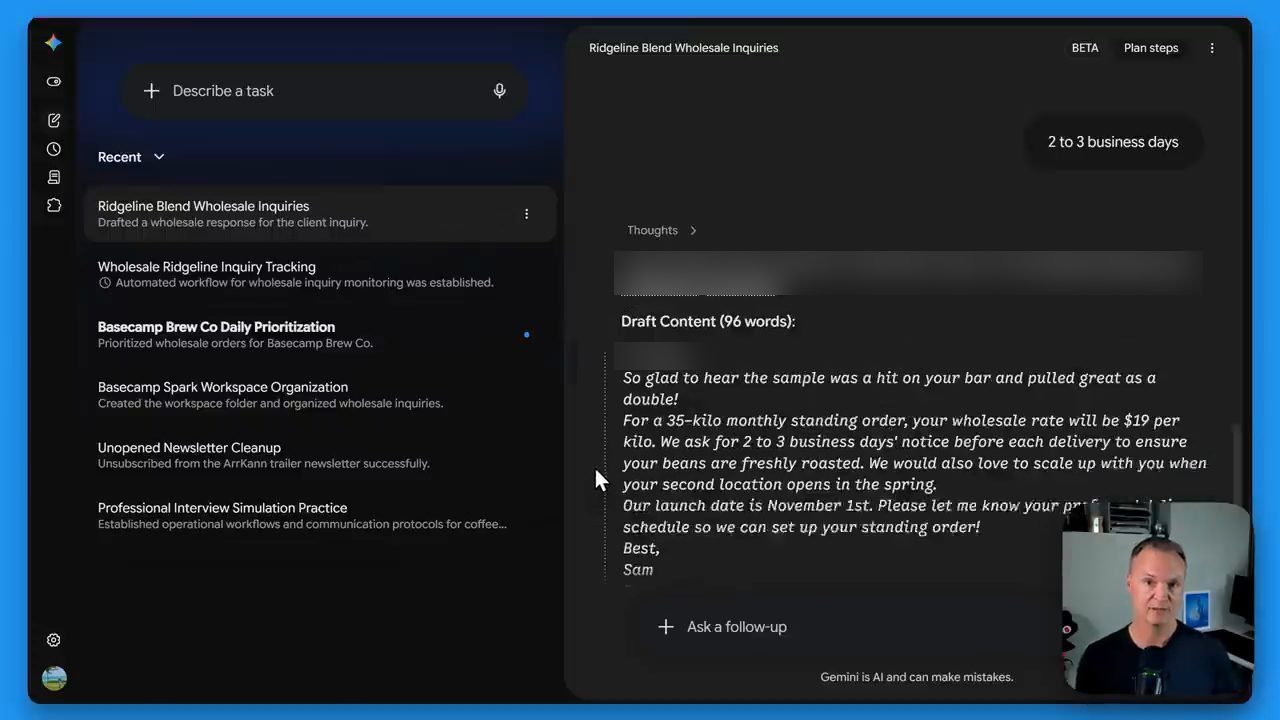Click plus icon in Ask a follow-up
This screenshot has width=1280, height=720.
click(666, 627)
